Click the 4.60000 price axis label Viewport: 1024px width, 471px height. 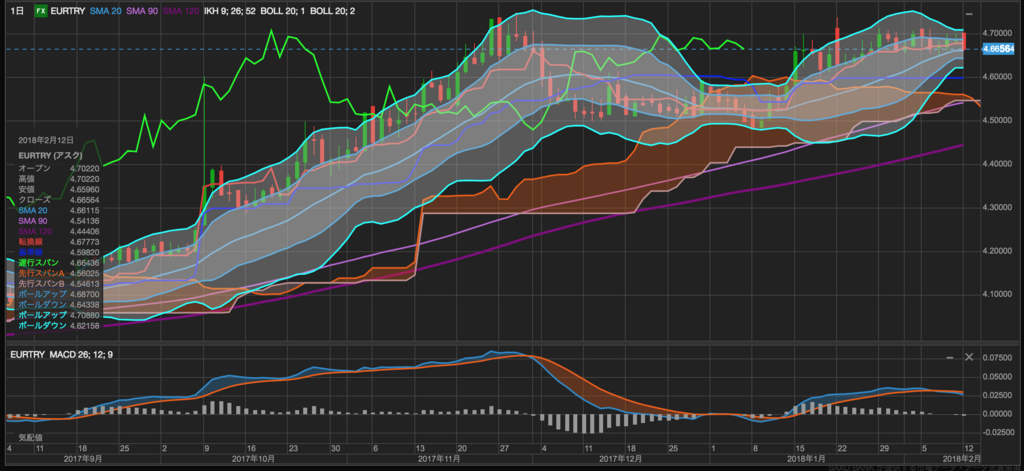click(999, 76)
